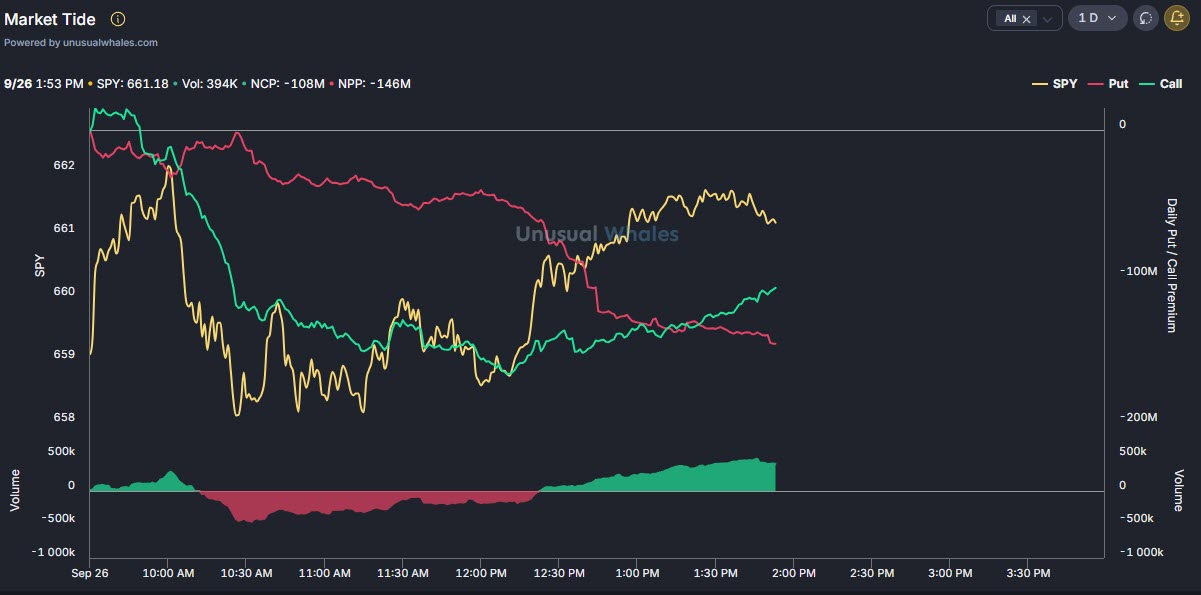The height and width of the screenshot is (595, 1201).
Task: Click the 'Daily Put / Call Premium' axis label
Action: coord(1172,265)
